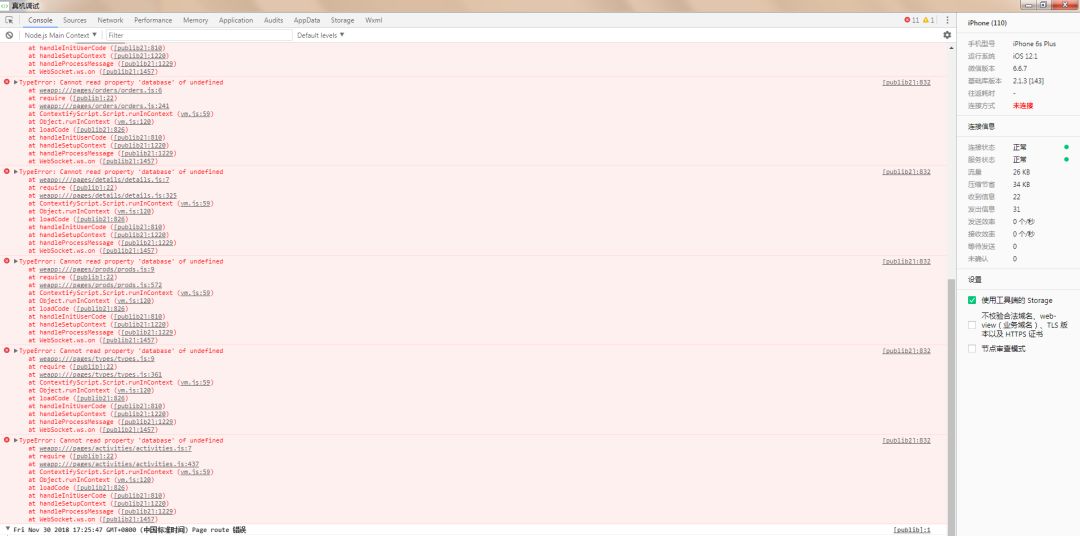Screen dimensions: 1080x536
Task: Enable the 节点审查模式 checkbox
Action: tap(972, 349)
